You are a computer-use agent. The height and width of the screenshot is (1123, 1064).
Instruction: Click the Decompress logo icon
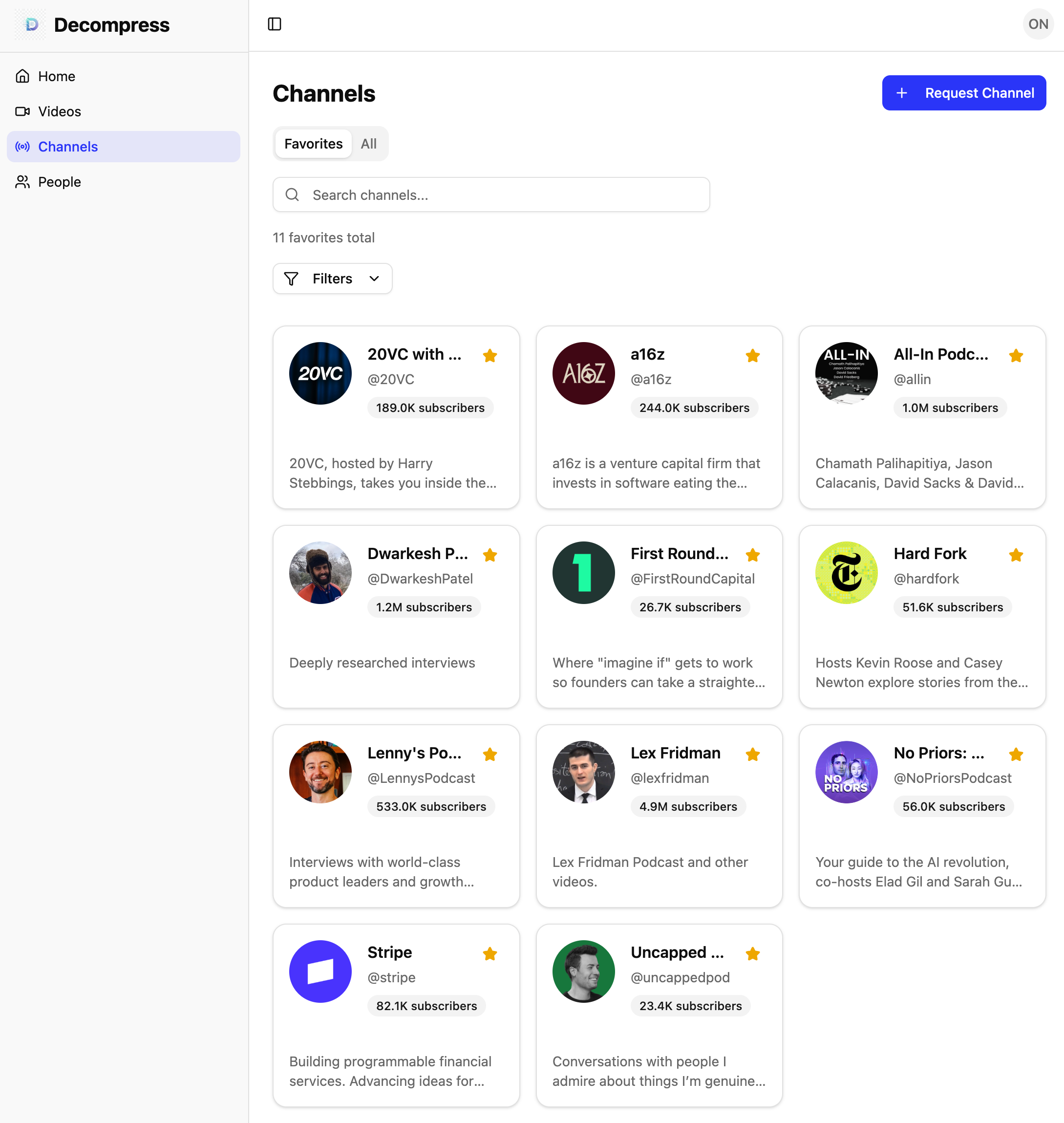point(32,24)
